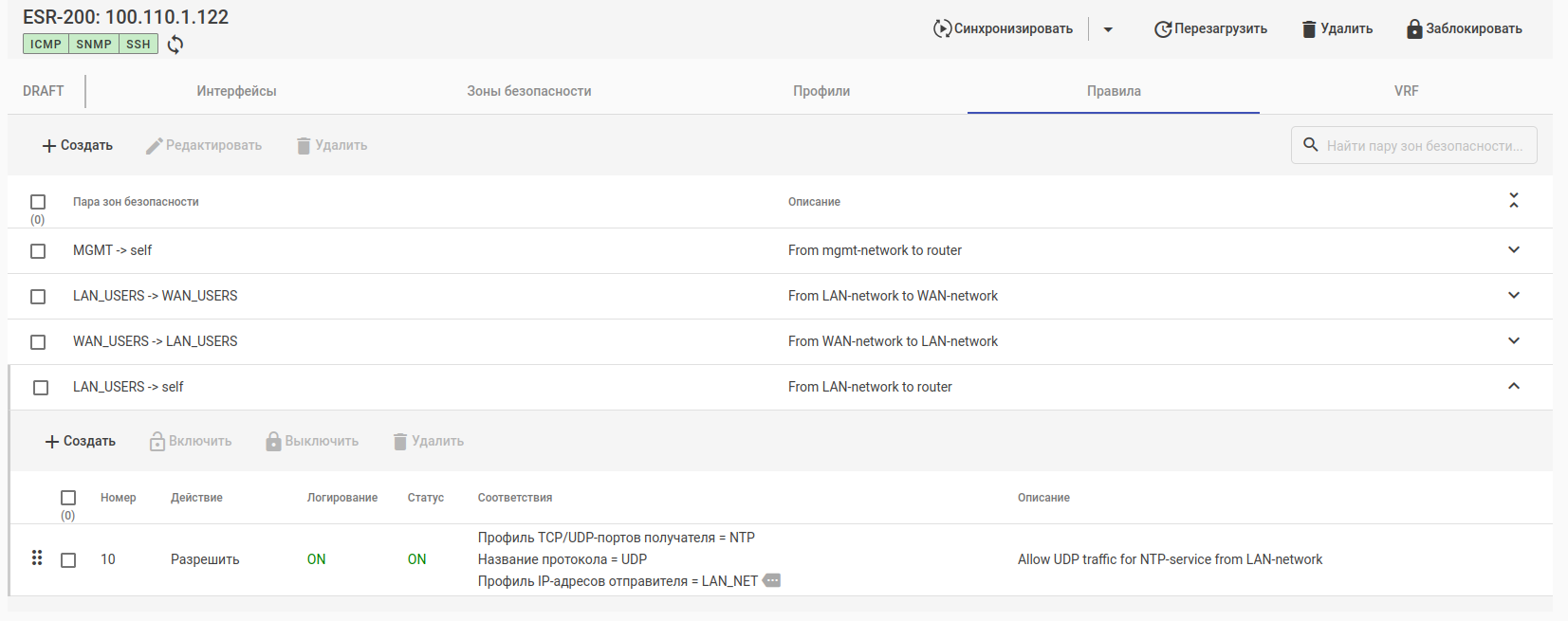Check the box for rule number 10
The width and height of the screenshot is (1568, 621).
point(68,560)
